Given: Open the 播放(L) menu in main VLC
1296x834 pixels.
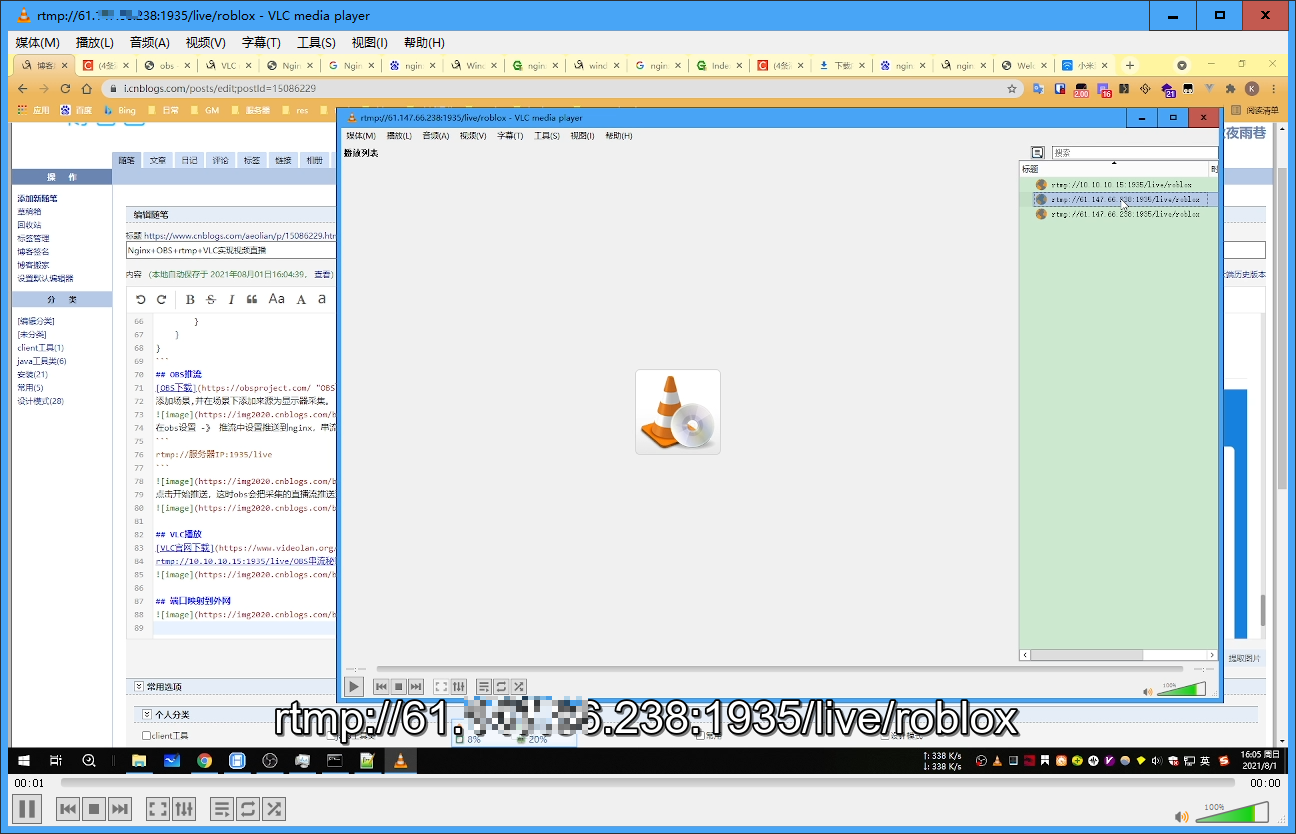Looking at the screenshot, I should pos(95,43).
